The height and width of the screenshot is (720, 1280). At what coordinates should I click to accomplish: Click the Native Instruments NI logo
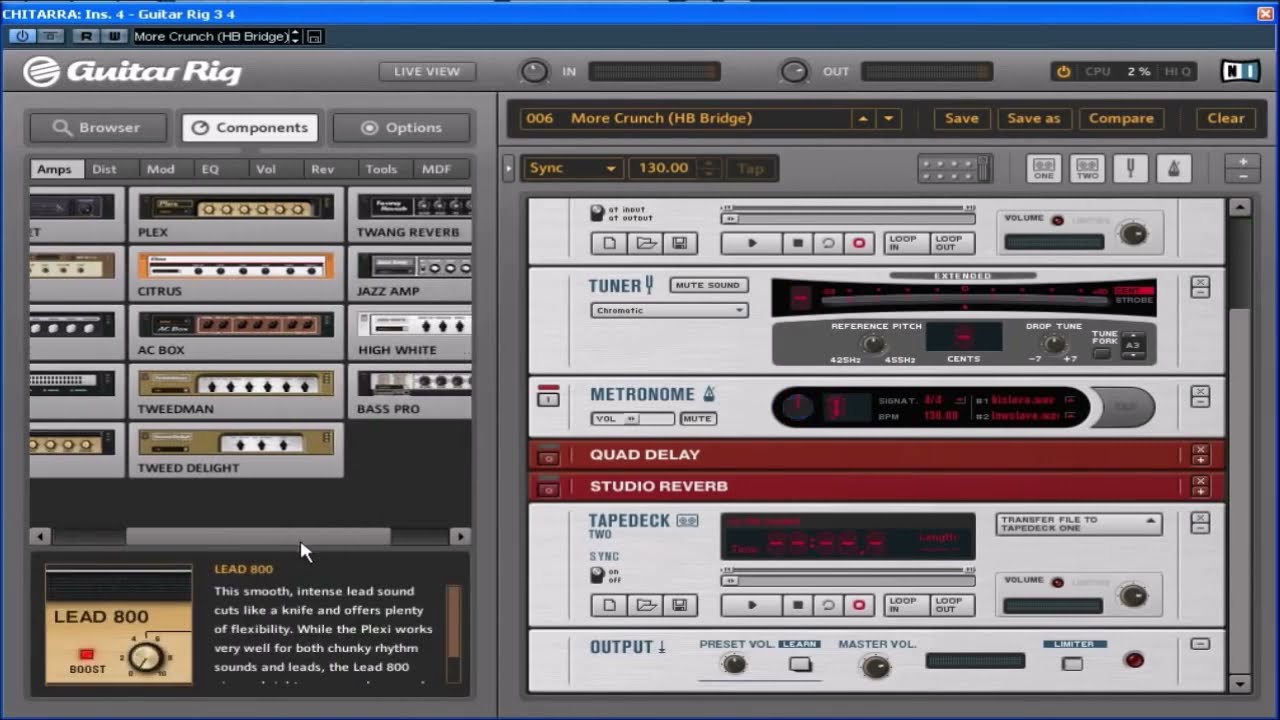click(1240, 71)
